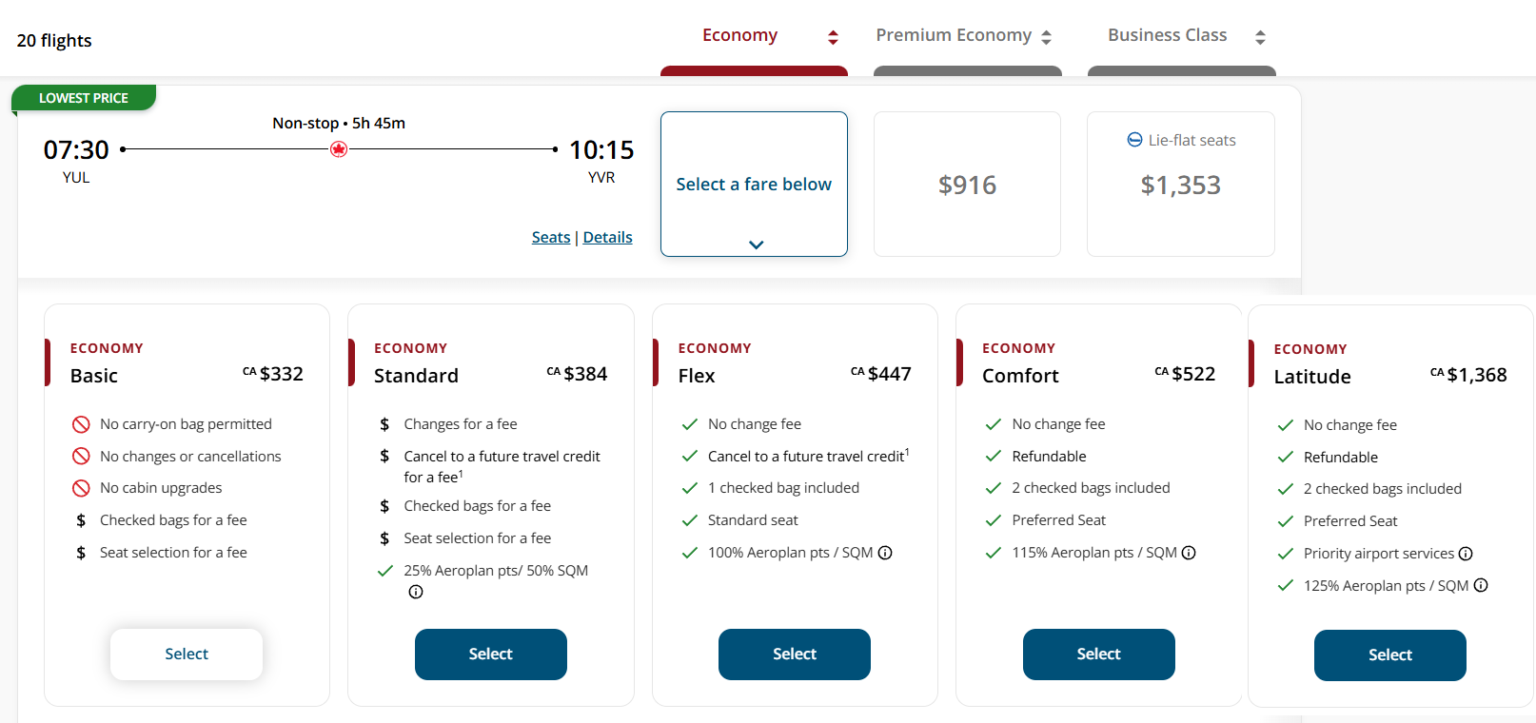Click info icon next to Priority airport services
The width and height of the screenshot is (1536, 723).
pos(1465,553)
